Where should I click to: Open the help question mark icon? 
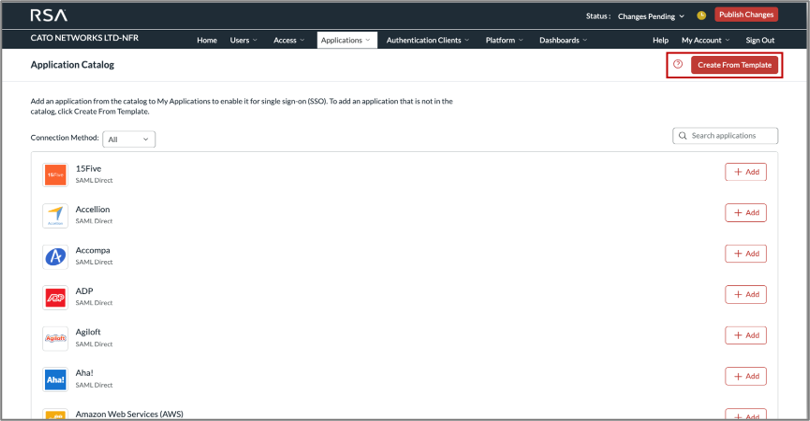click(x=678, y=64)
